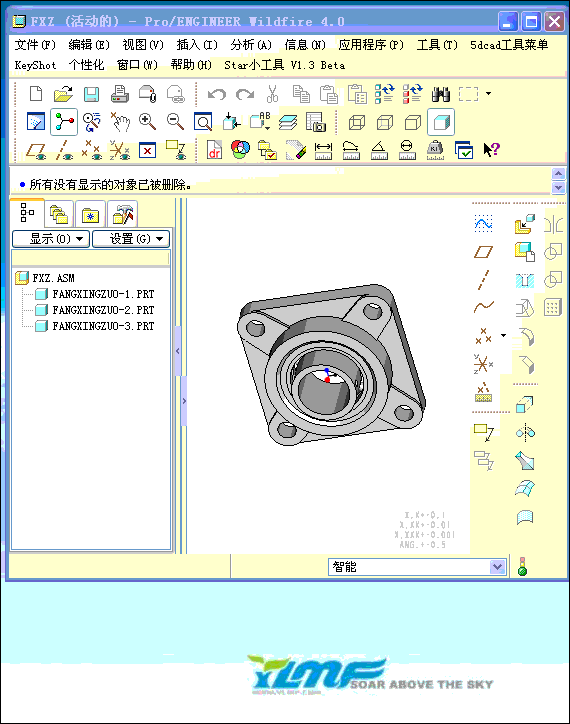Enable shaded display mode
This screenshot has height=724, width=570.
441,122
